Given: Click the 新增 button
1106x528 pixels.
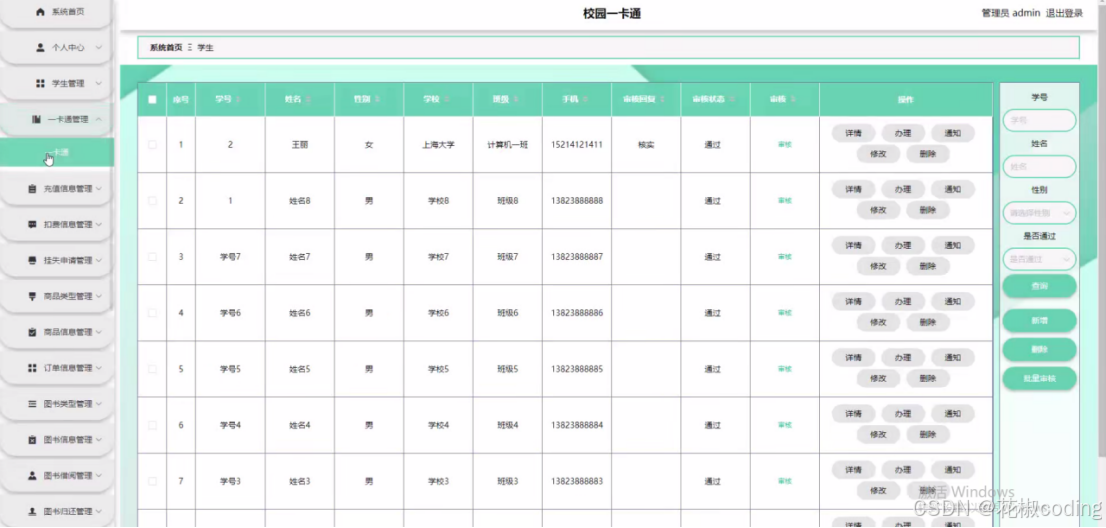Looking at the screenshot, I should 1039,320.
